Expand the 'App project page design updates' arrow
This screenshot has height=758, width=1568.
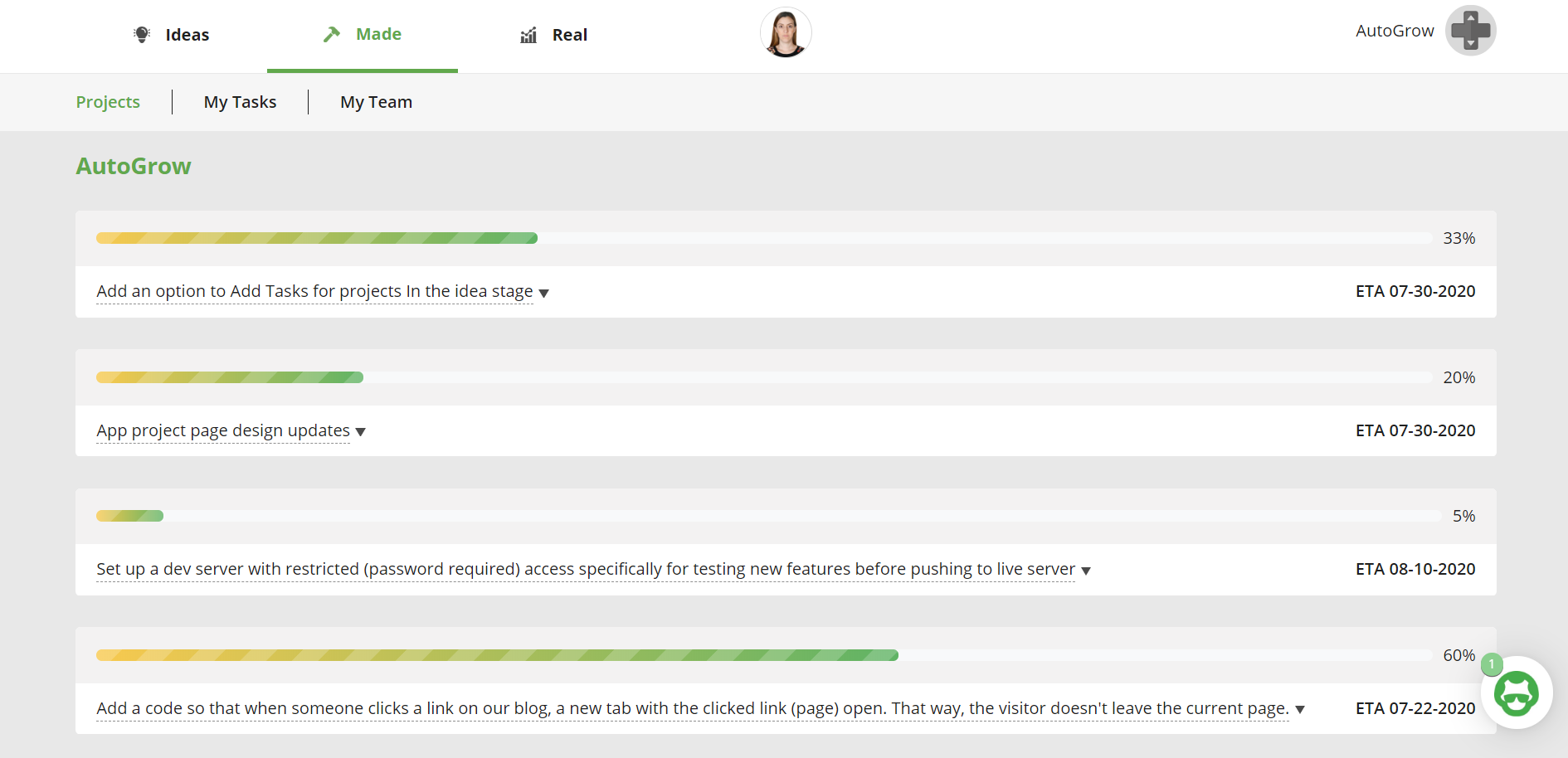361,432
